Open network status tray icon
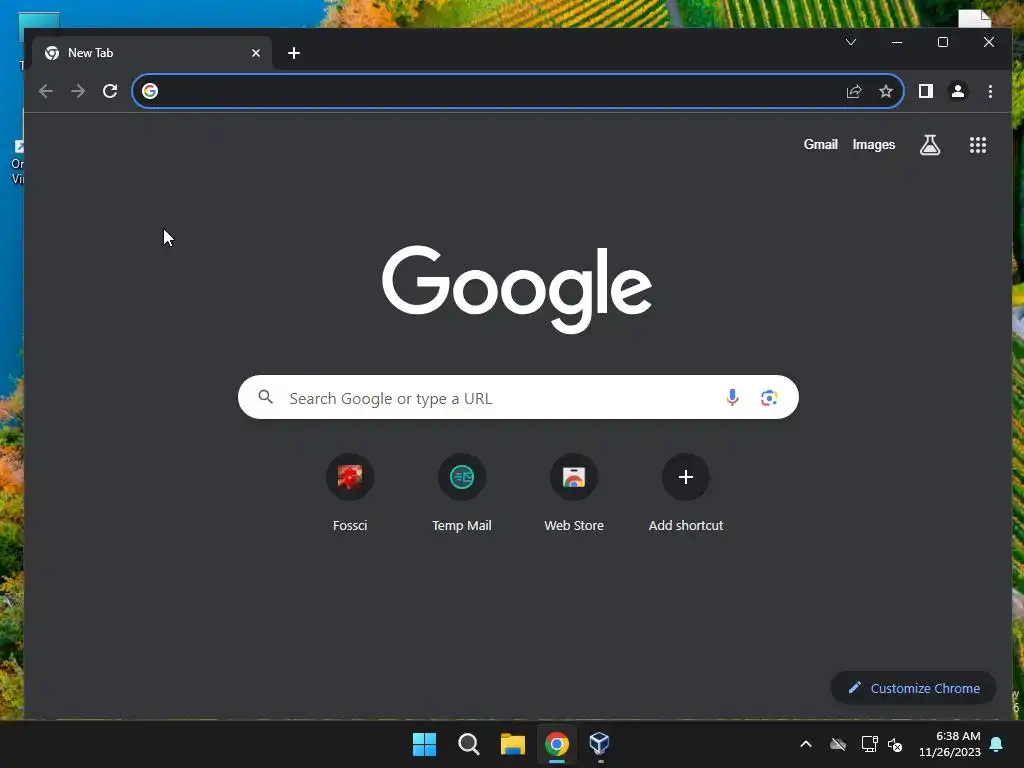 coord(869,744)
